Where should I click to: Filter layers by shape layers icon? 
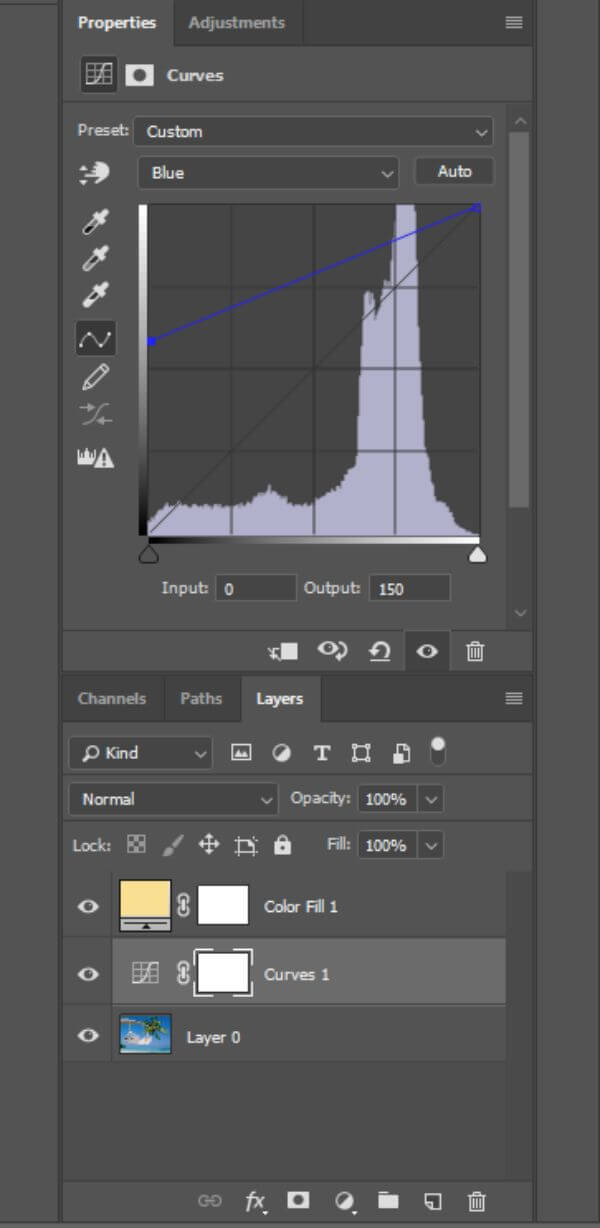coord(361,753)
